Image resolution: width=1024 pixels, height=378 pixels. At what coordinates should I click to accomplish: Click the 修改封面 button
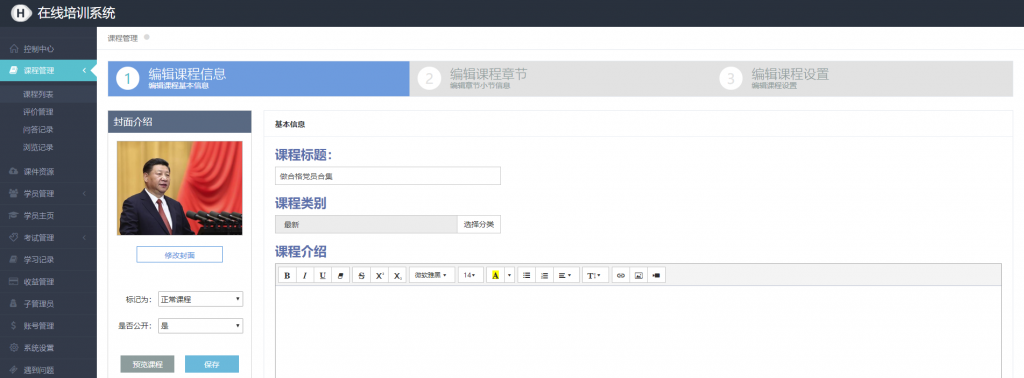tap(180, 255)
